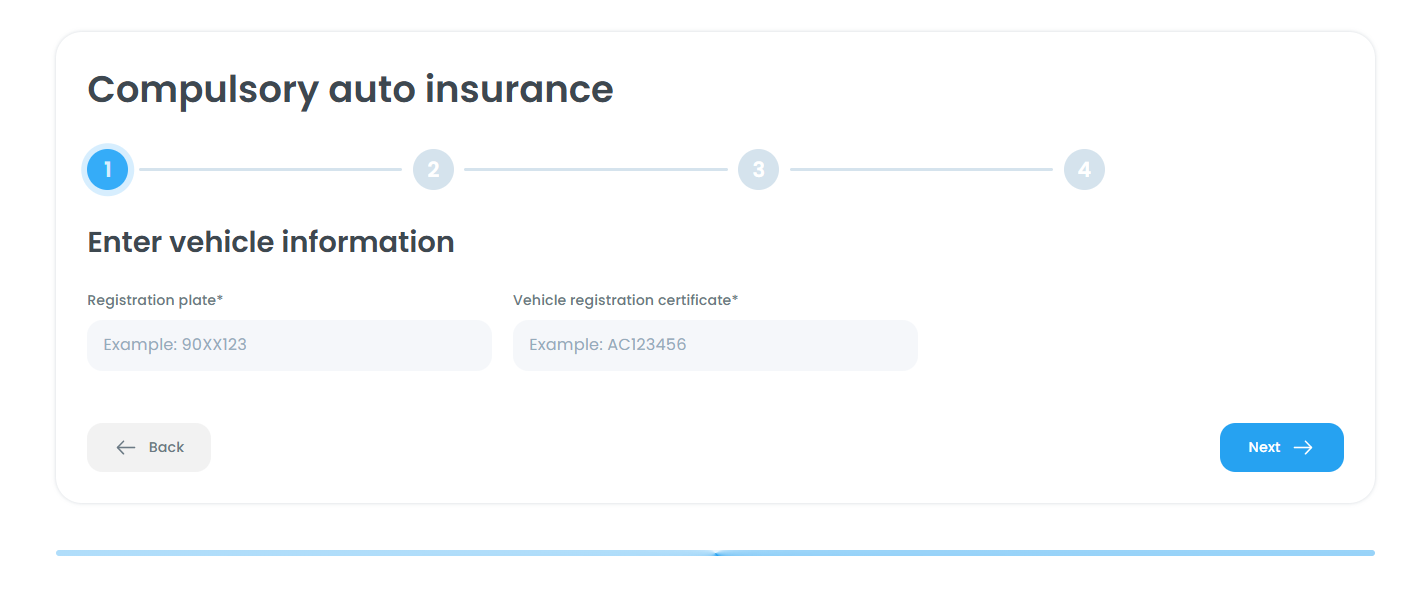Viewport: 1425px width, 596px height.
Task: Click the connector line between steps 2 and 3
Action: point(595,170)
